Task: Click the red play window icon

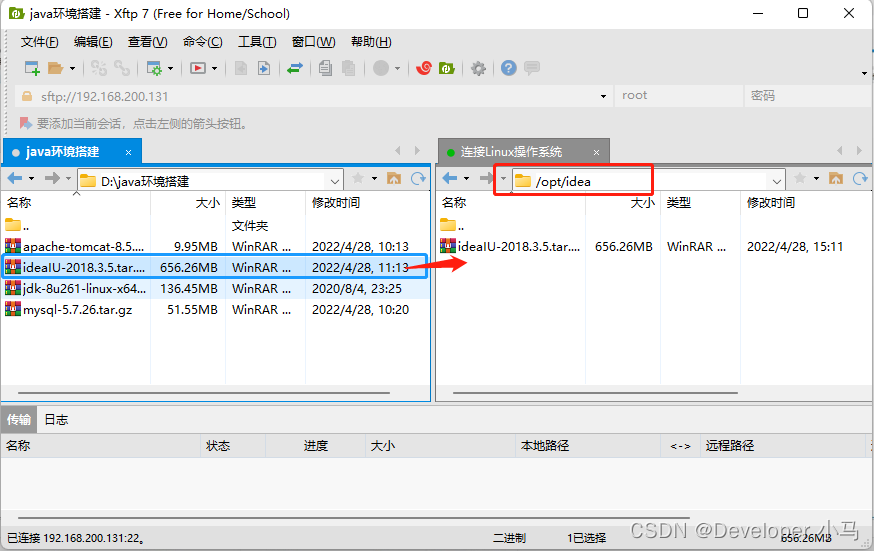Action: point(198,68)
